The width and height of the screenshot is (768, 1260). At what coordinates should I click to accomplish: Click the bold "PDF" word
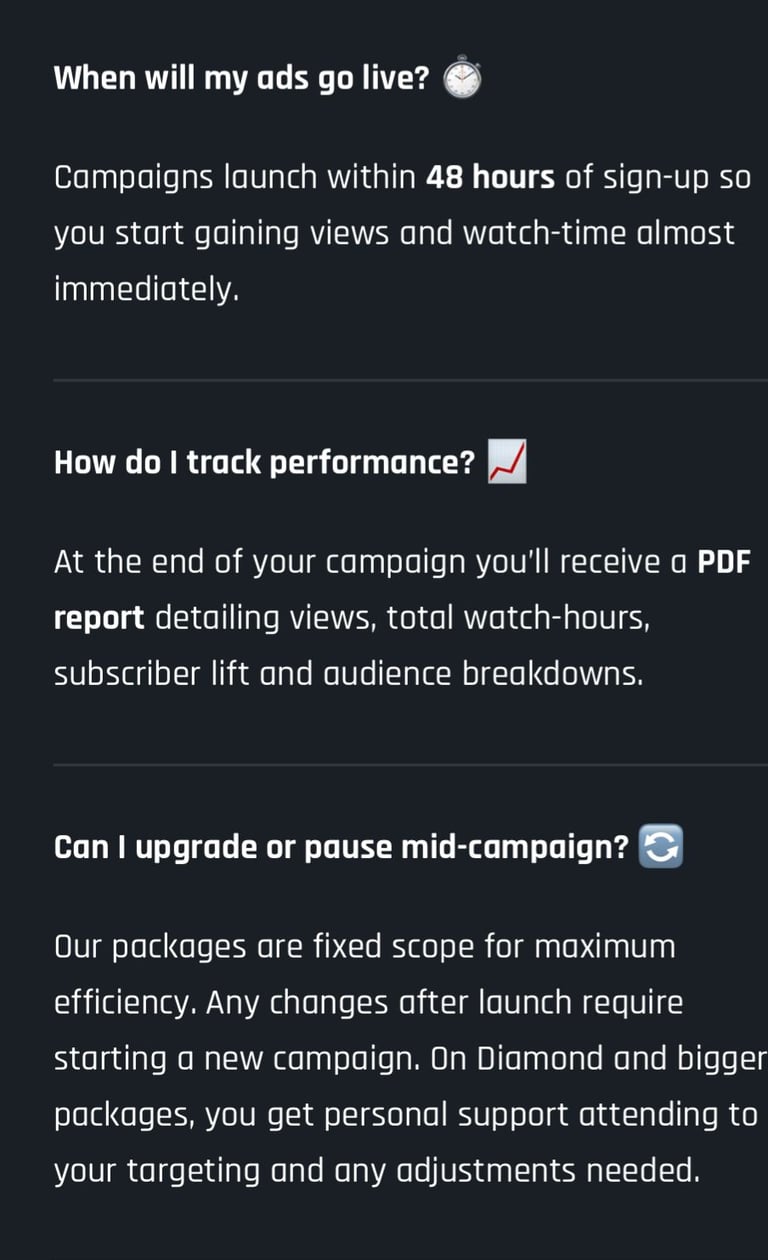(723, 563)
